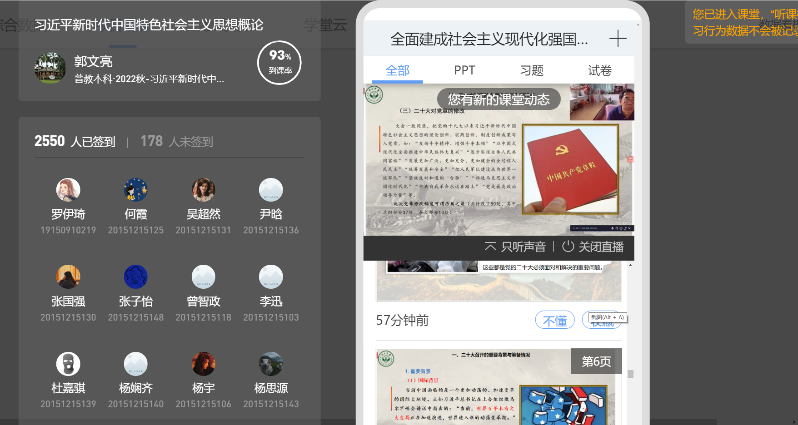Open the 第6页 slide thumbnail
Image resolution: width=798 pixels, height=425 pixels.
(x=498, y=385)
